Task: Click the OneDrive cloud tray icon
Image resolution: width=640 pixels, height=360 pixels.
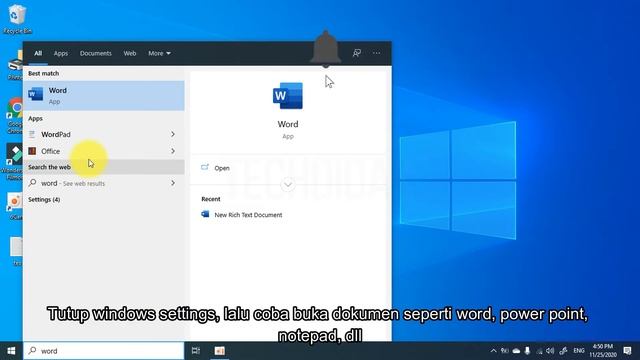Action: (x=516, y=351)
